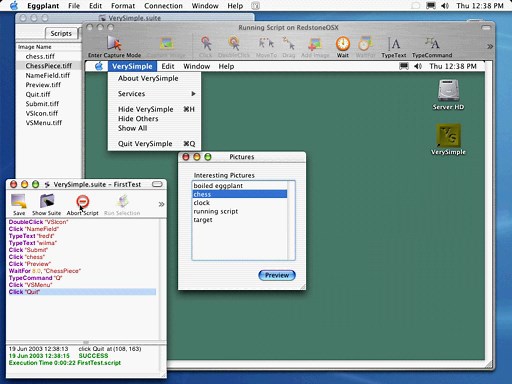512x384 pixels.
Task: Select Preview.tiff in image list
Action: tap(49, 85)
